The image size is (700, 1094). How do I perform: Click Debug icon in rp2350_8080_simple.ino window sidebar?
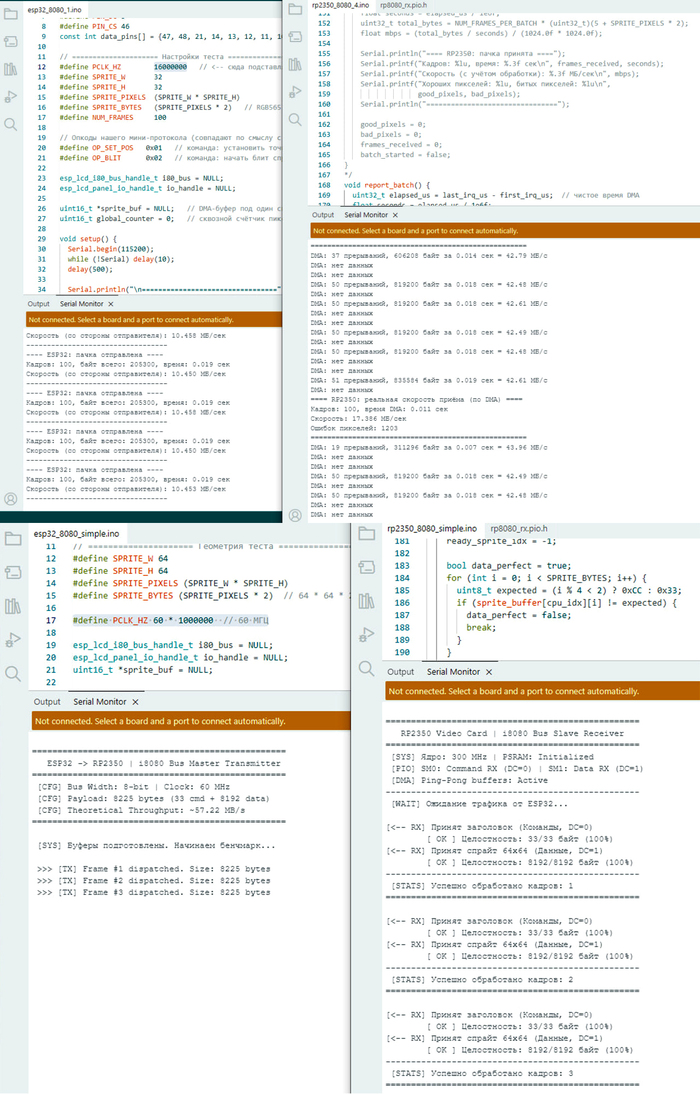point(366,635)
